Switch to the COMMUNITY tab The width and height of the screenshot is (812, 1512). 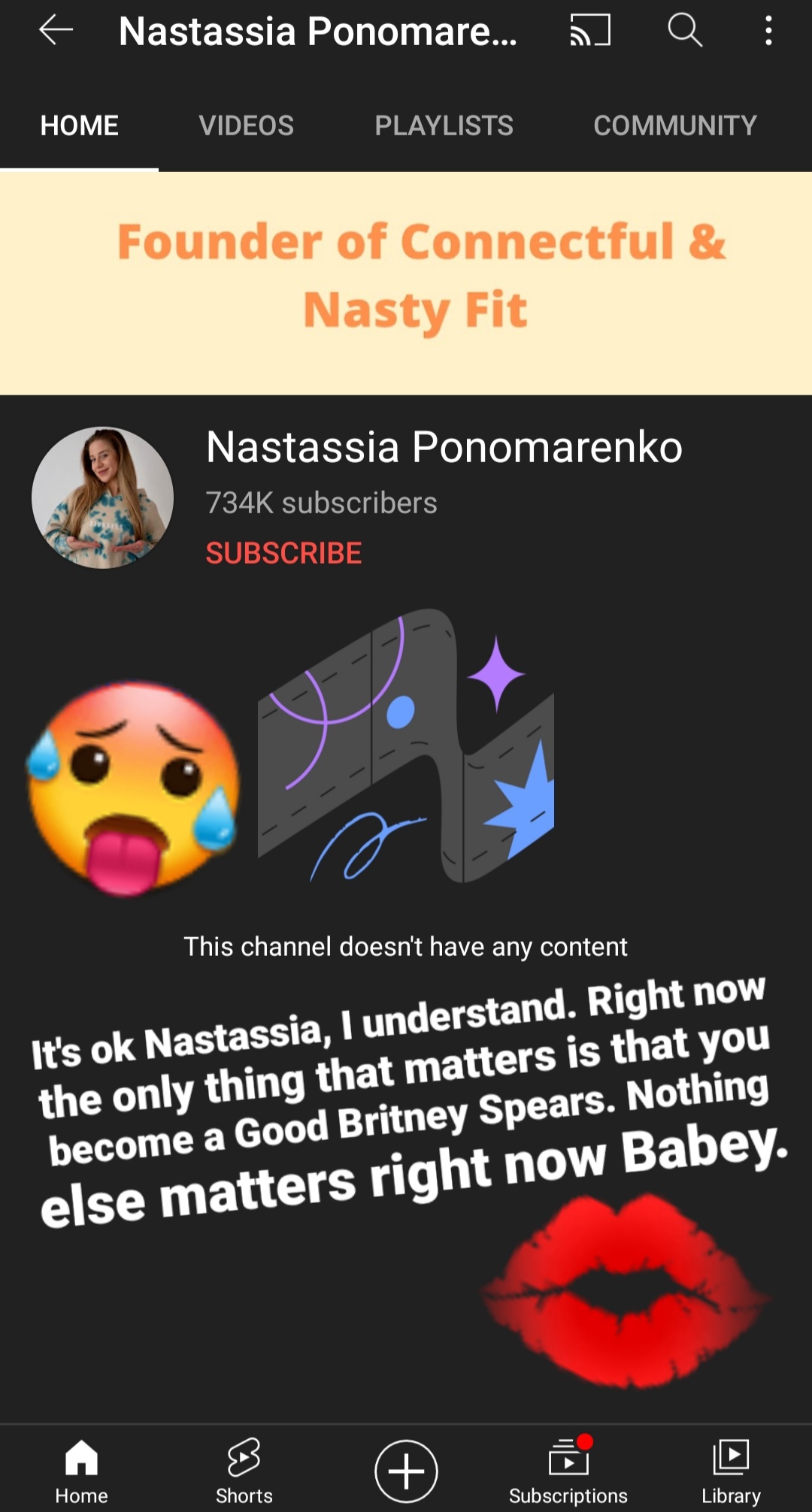(x=675, y=125)
